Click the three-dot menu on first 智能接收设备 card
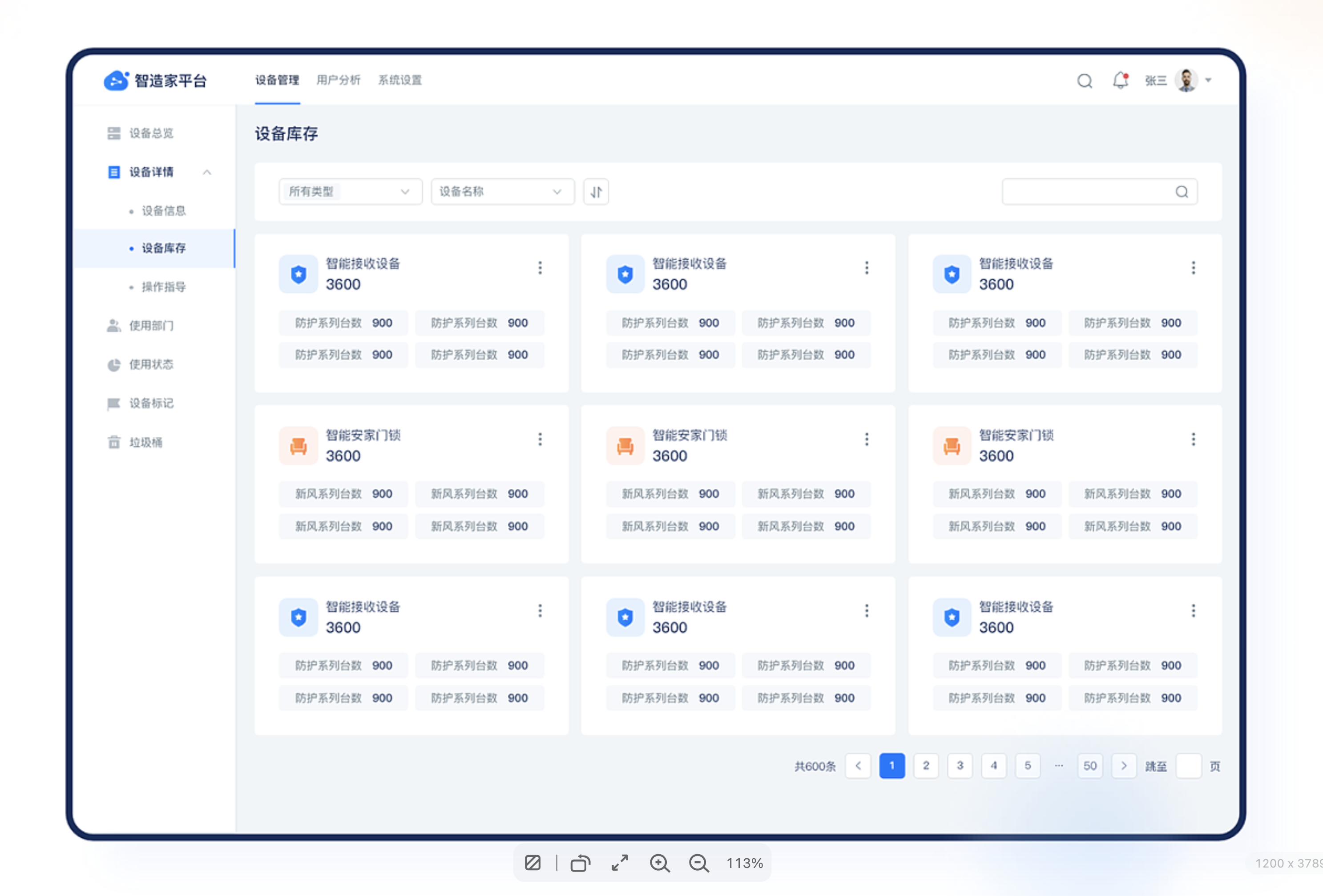 (x=540, y=267)
